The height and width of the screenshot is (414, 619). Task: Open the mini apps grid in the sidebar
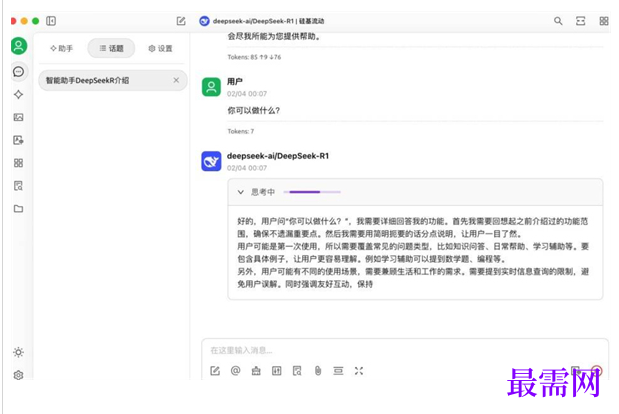[x=19, y=163]
